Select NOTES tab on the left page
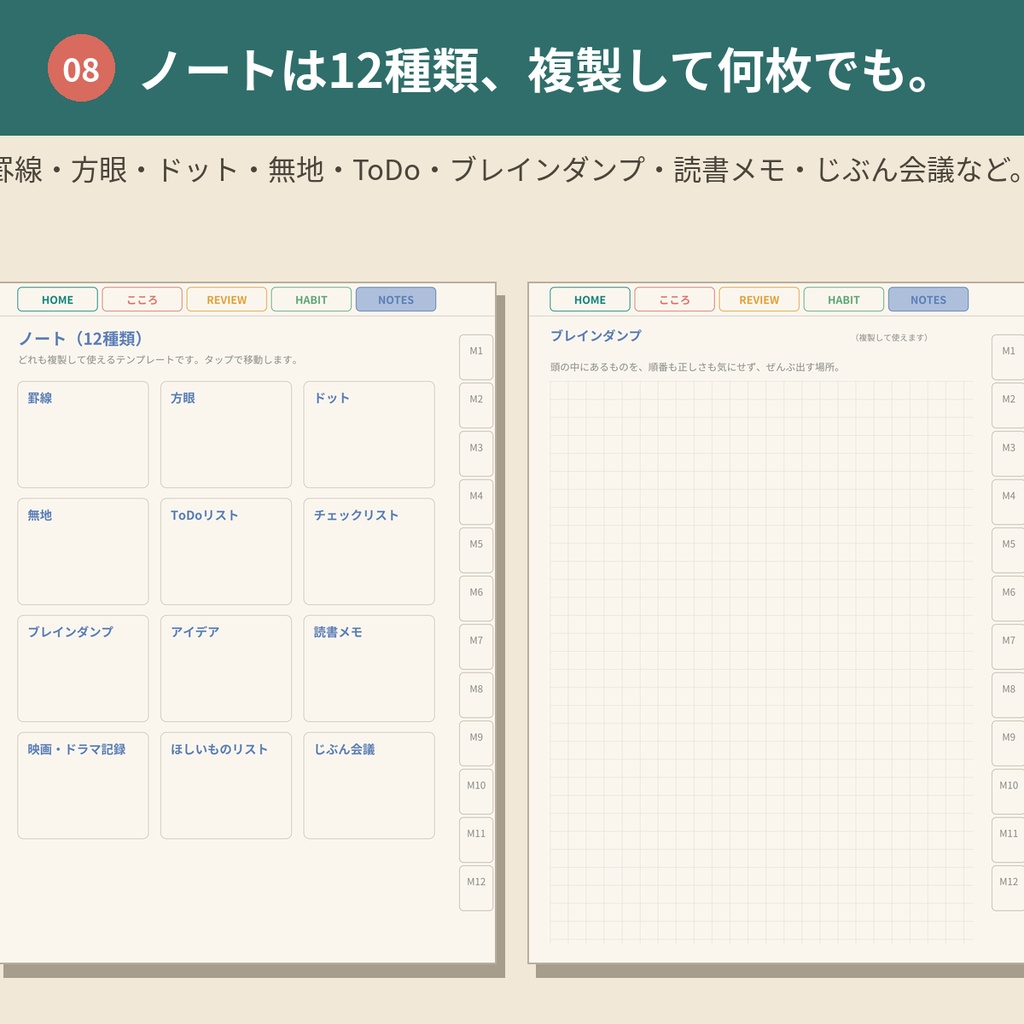 [x=396, y=300]
